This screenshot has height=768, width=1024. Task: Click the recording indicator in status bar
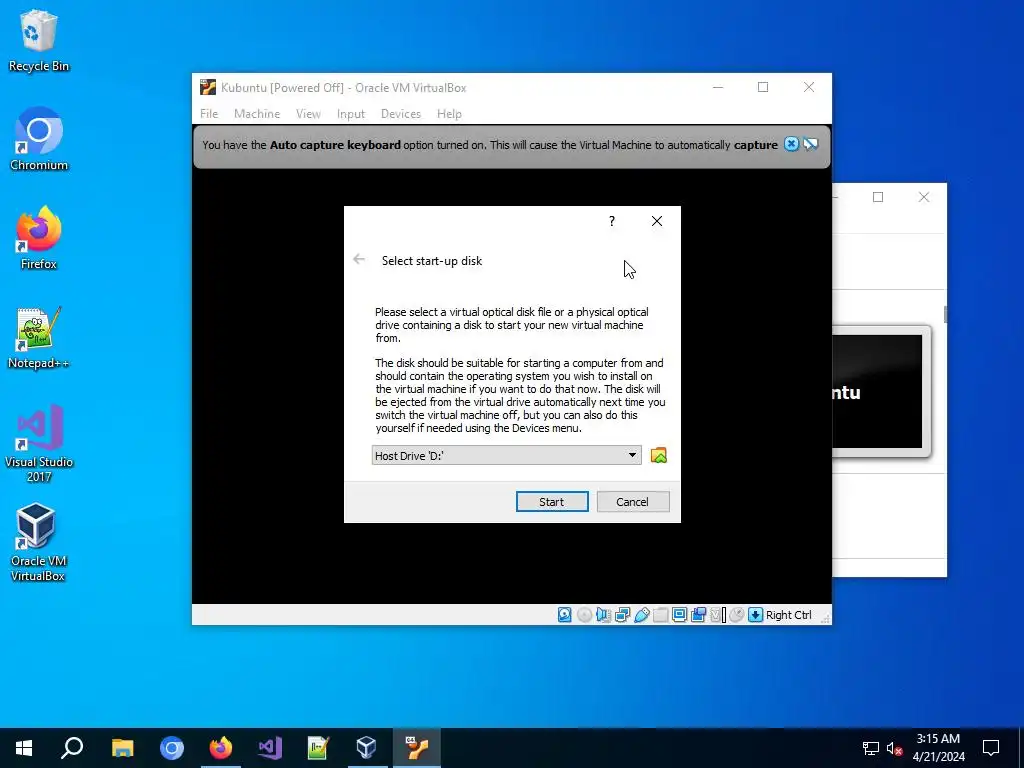tap(698, 615)
